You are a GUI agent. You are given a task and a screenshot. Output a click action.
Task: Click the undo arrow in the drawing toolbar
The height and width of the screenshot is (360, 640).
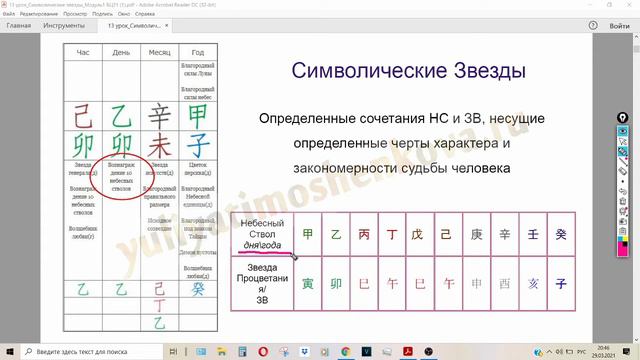[x=622, y=191]
